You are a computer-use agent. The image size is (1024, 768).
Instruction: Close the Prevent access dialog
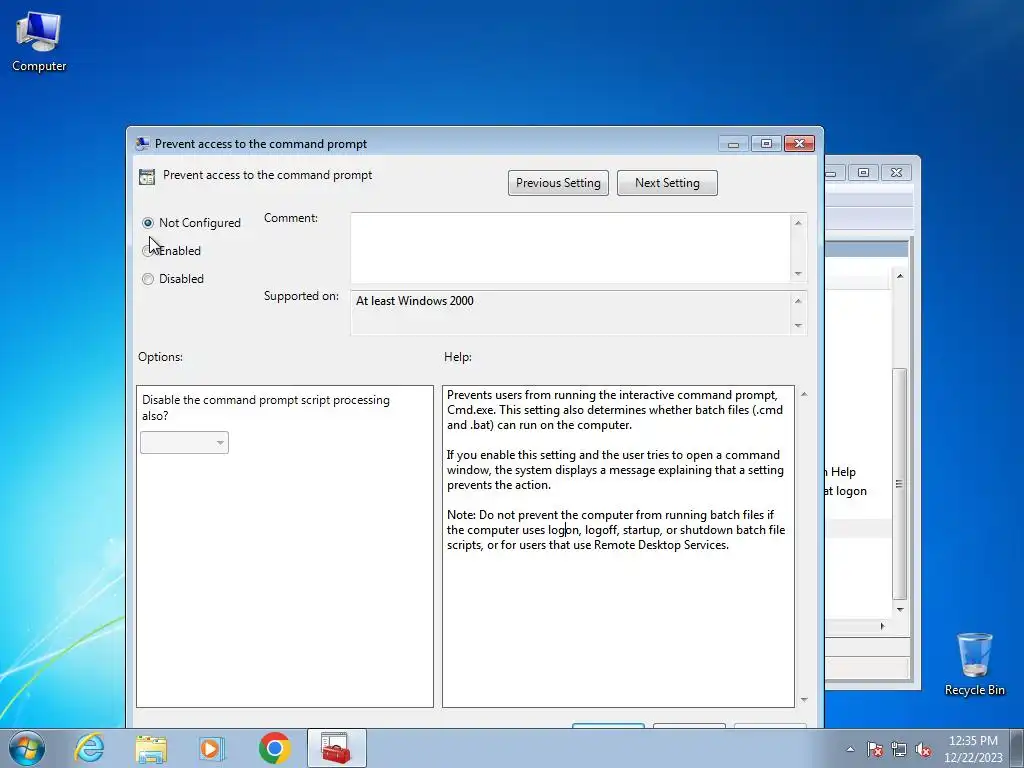click(x=799, y=144)
